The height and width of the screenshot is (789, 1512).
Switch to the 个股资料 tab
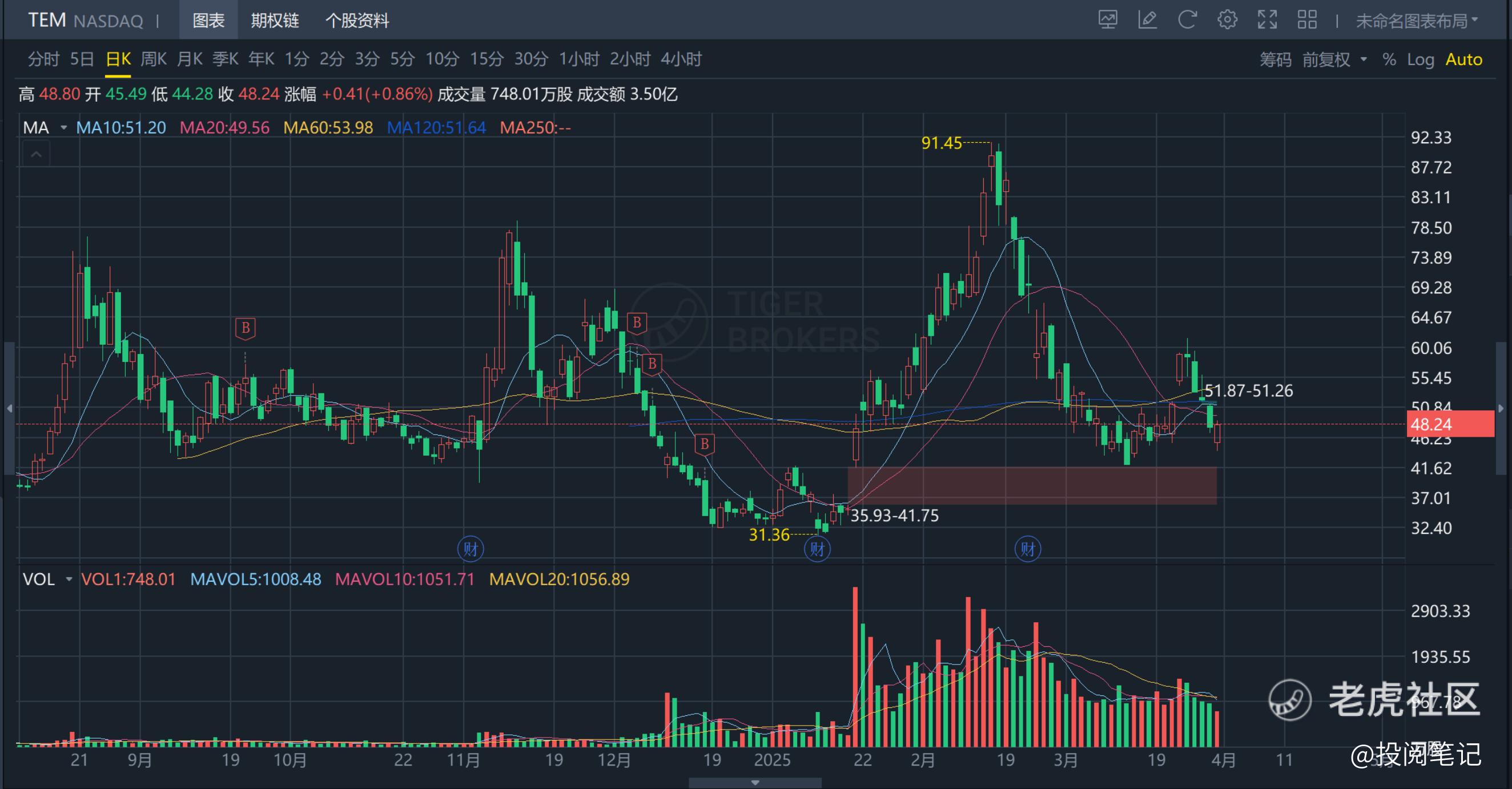[x=357, y=21]
